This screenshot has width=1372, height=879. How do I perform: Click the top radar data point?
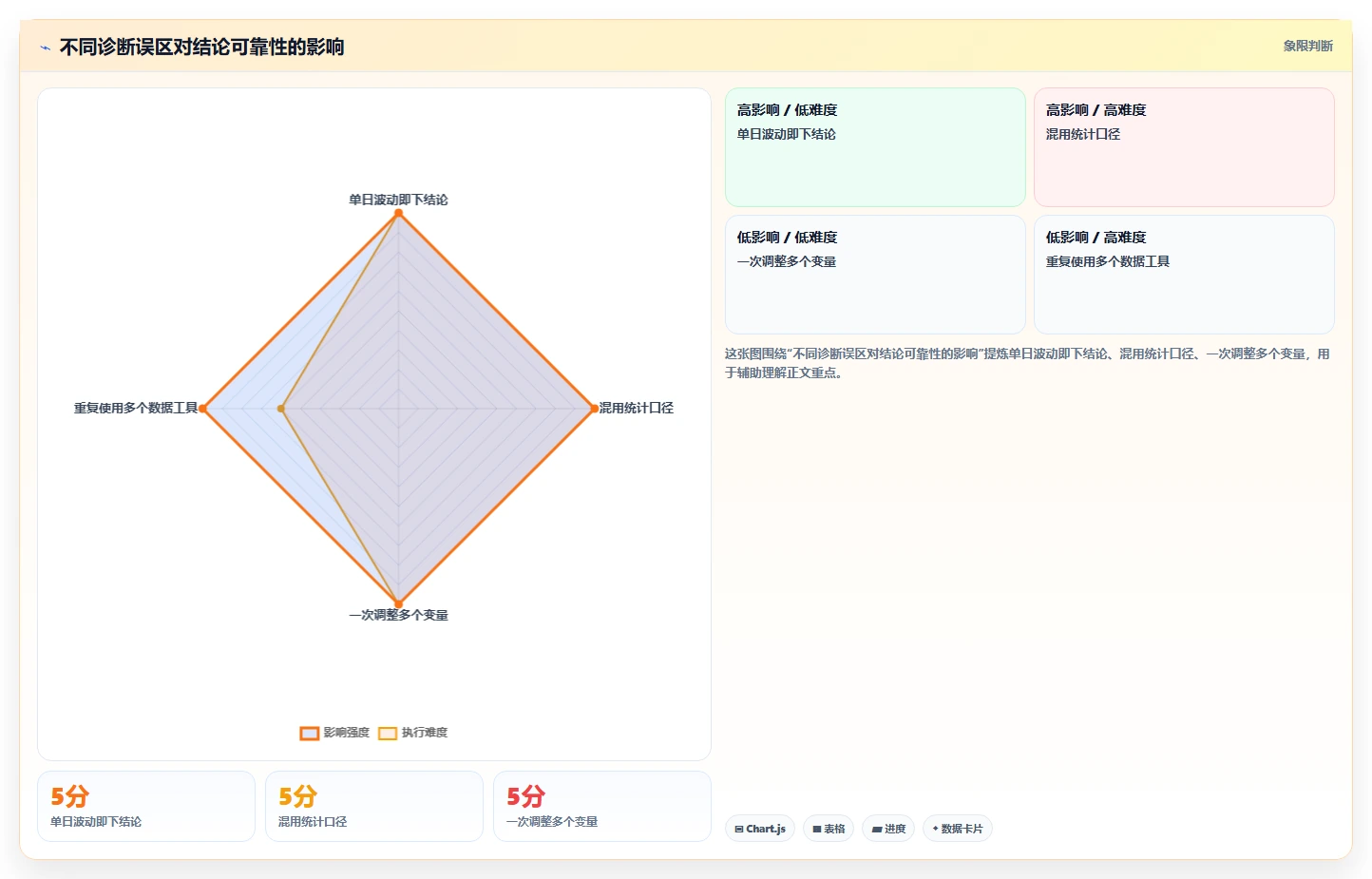[398, 213]
